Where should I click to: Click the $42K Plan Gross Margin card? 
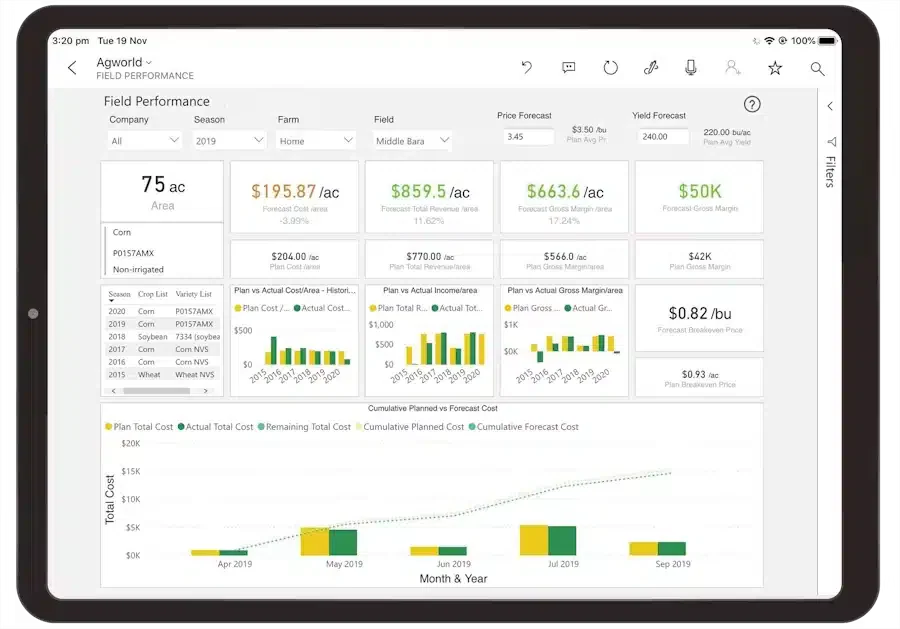pos(699,260)
